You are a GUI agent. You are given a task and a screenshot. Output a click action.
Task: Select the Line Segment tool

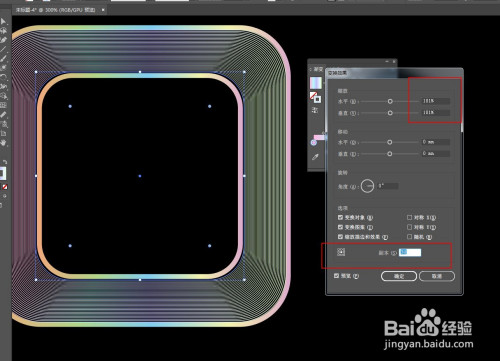click(3, 50)
